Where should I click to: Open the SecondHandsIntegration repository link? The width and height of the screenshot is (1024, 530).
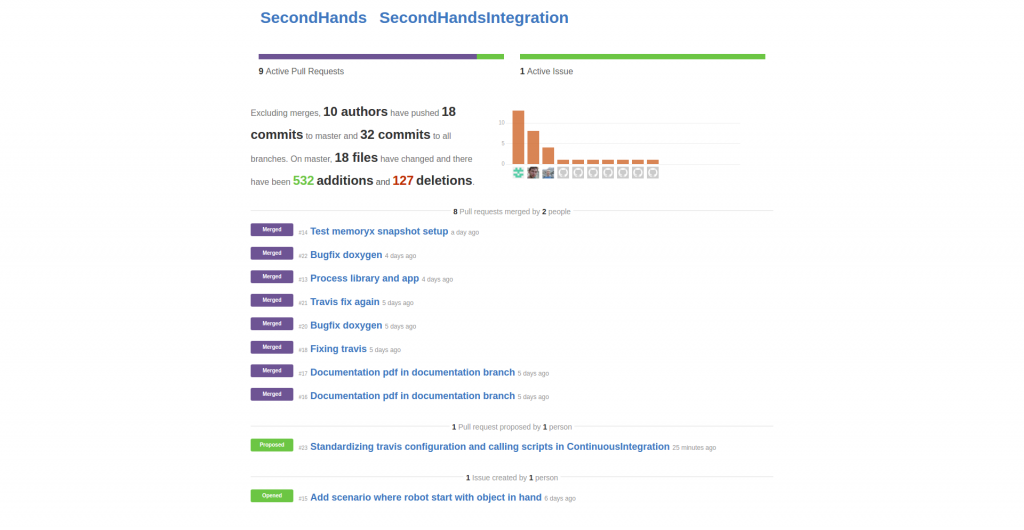tap(473, 18)
